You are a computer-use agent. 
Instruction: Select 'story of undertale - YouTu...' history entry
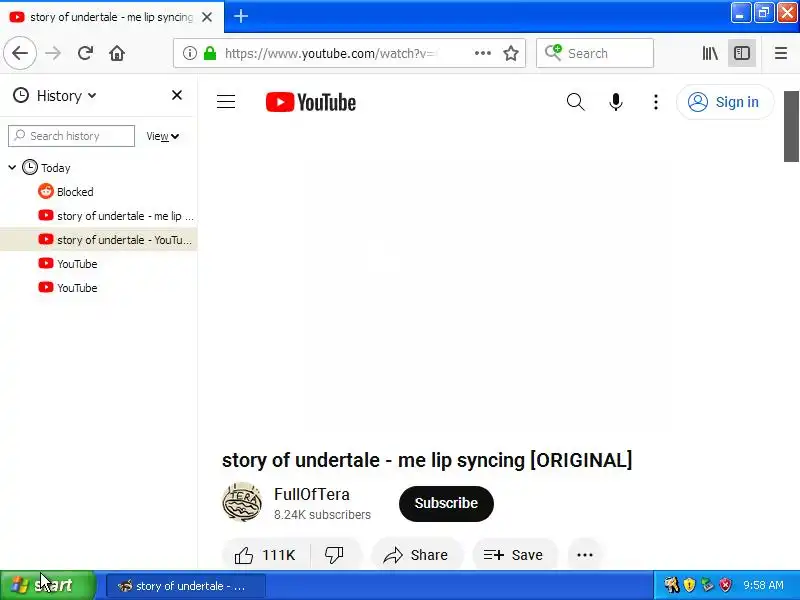pos(98,240)
